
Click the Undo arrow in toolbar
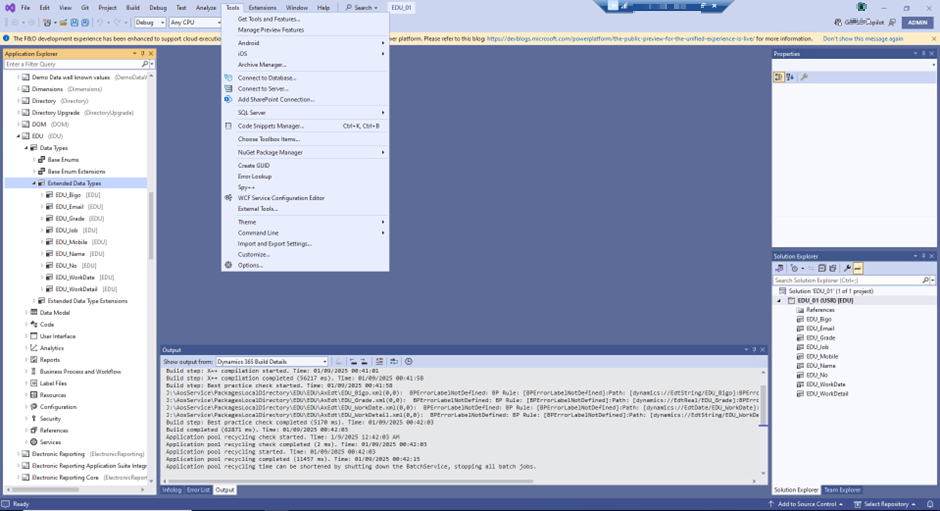[x=100, y=22]
